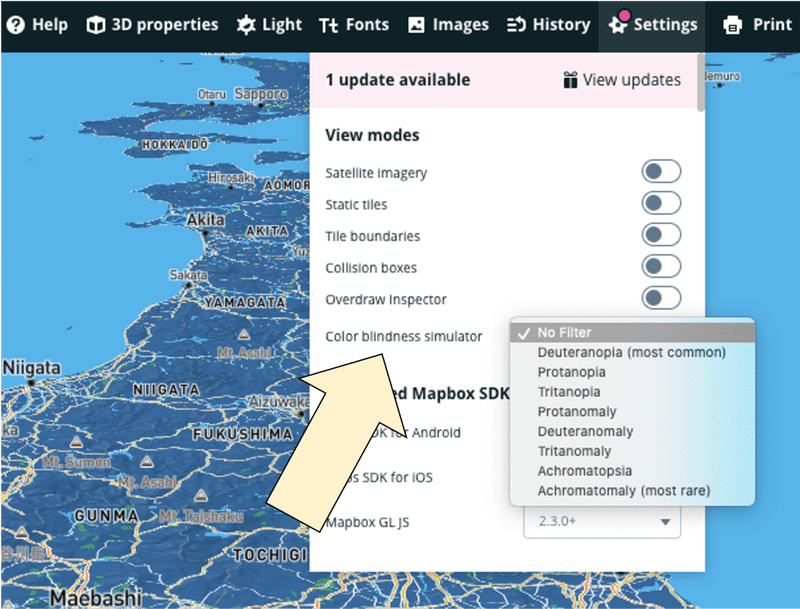Open the 3D properties panel
Viewport: 800px width, 609px height.
(x=151, y=25)
